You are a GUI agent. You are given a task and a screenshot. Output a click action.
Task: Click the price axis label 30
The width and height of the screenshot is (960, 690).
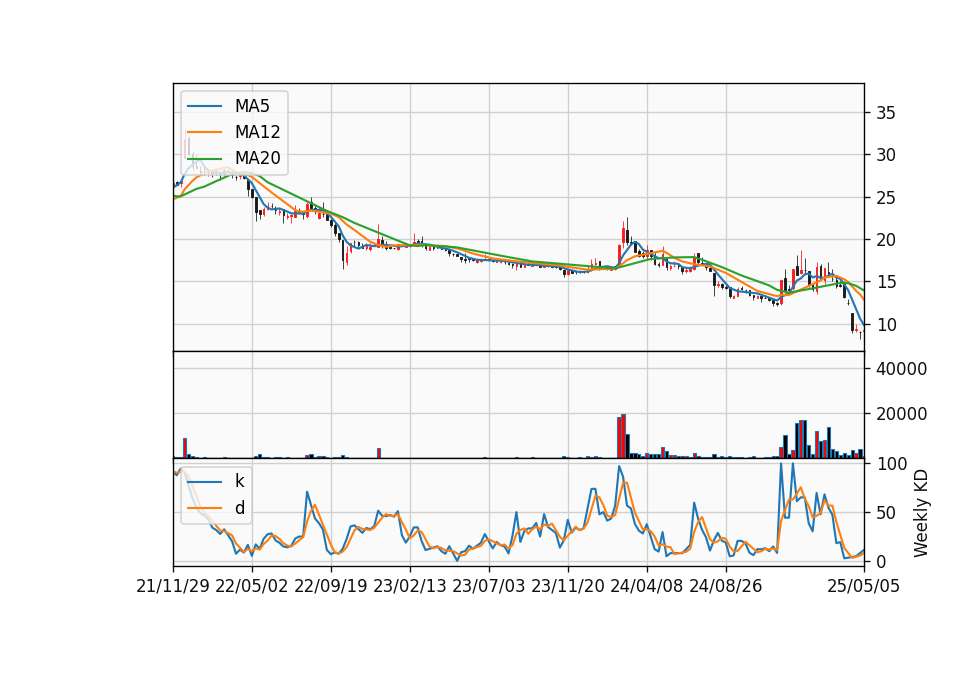coord(886,155)
